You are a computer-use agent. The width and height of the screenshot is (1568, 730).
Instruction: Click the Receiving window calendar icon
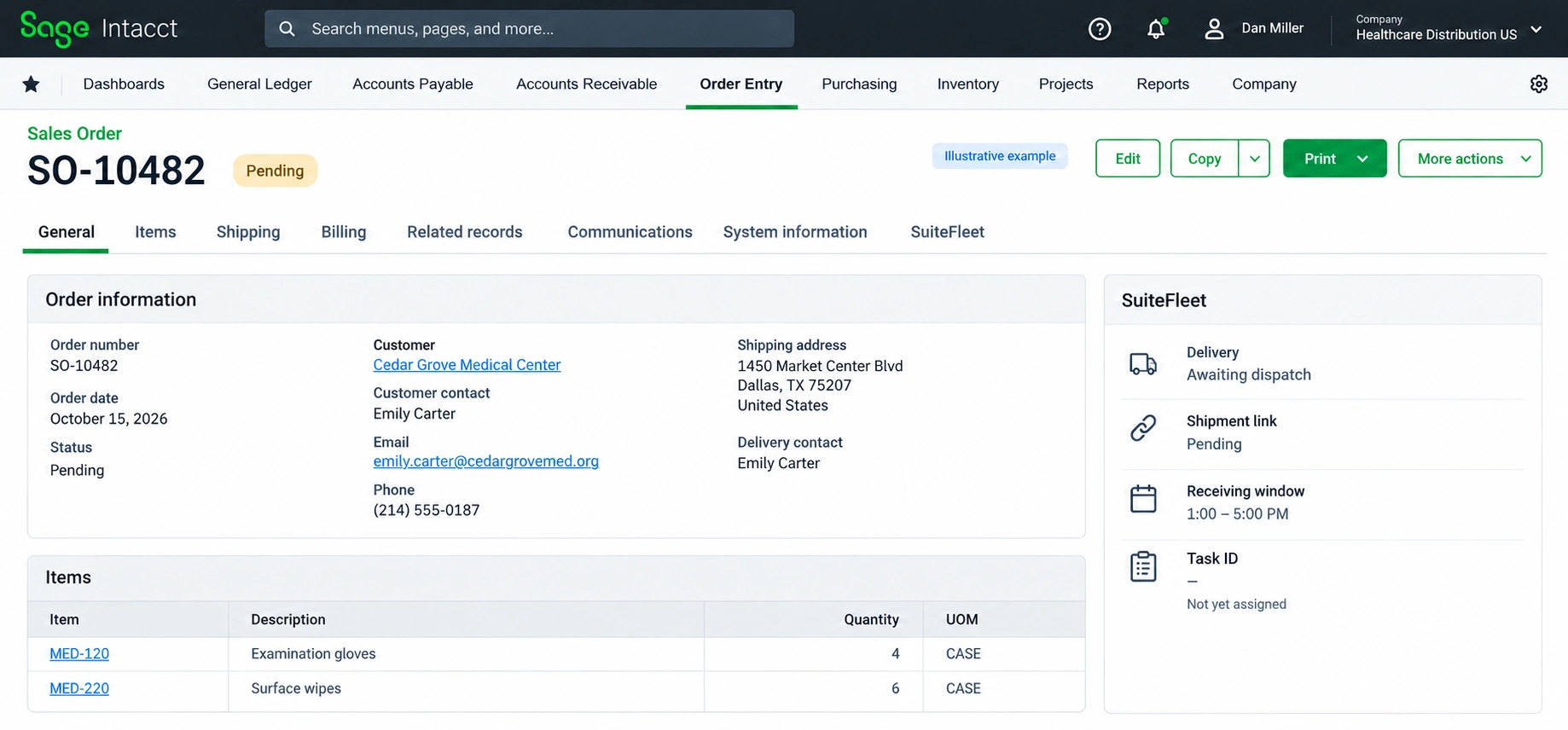[x=1143, y=499]
